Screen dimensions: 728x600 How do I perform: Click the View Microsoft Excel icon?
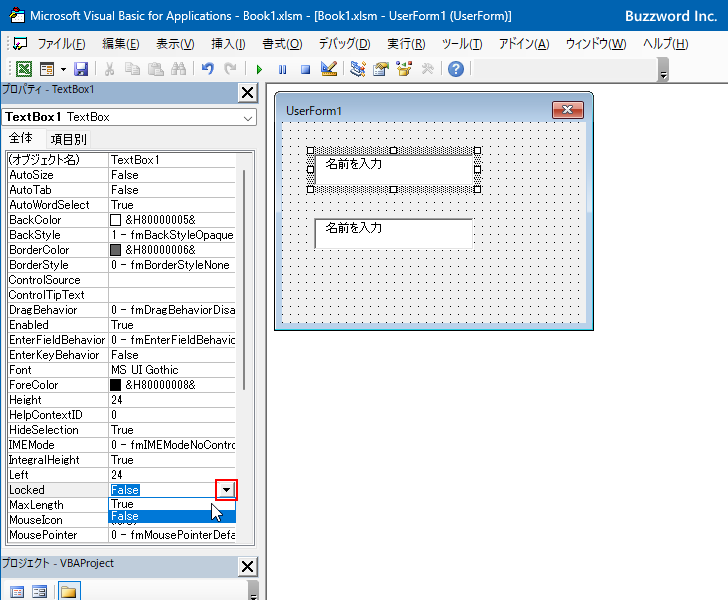pyautogui.click(x=24, y=69)
